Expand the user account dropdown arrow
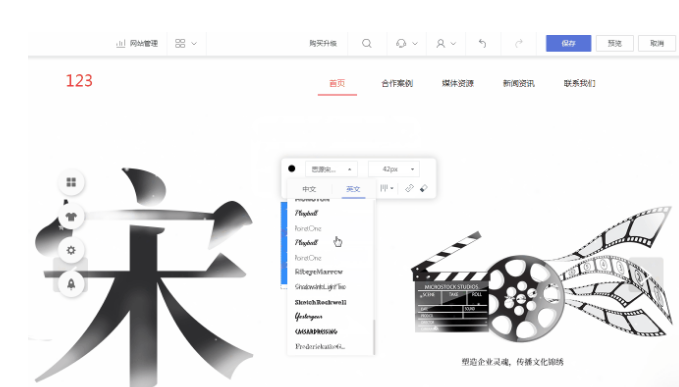Image resolution: width=679 pixels, height=387 pixels. [453, 43]
